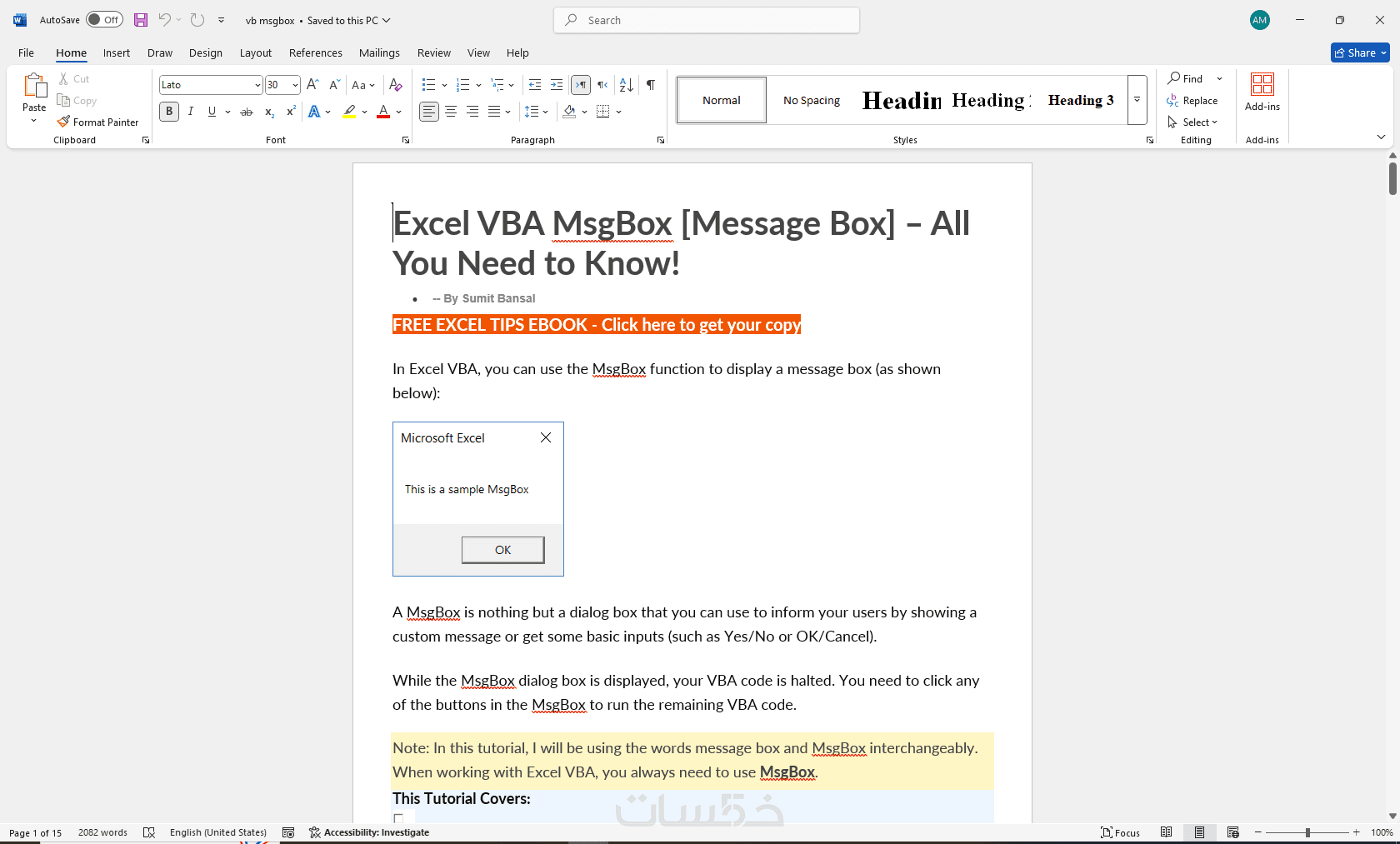1400x844 pixels.
Task: Decrease the paragraph indent
Action: (535, 85)
